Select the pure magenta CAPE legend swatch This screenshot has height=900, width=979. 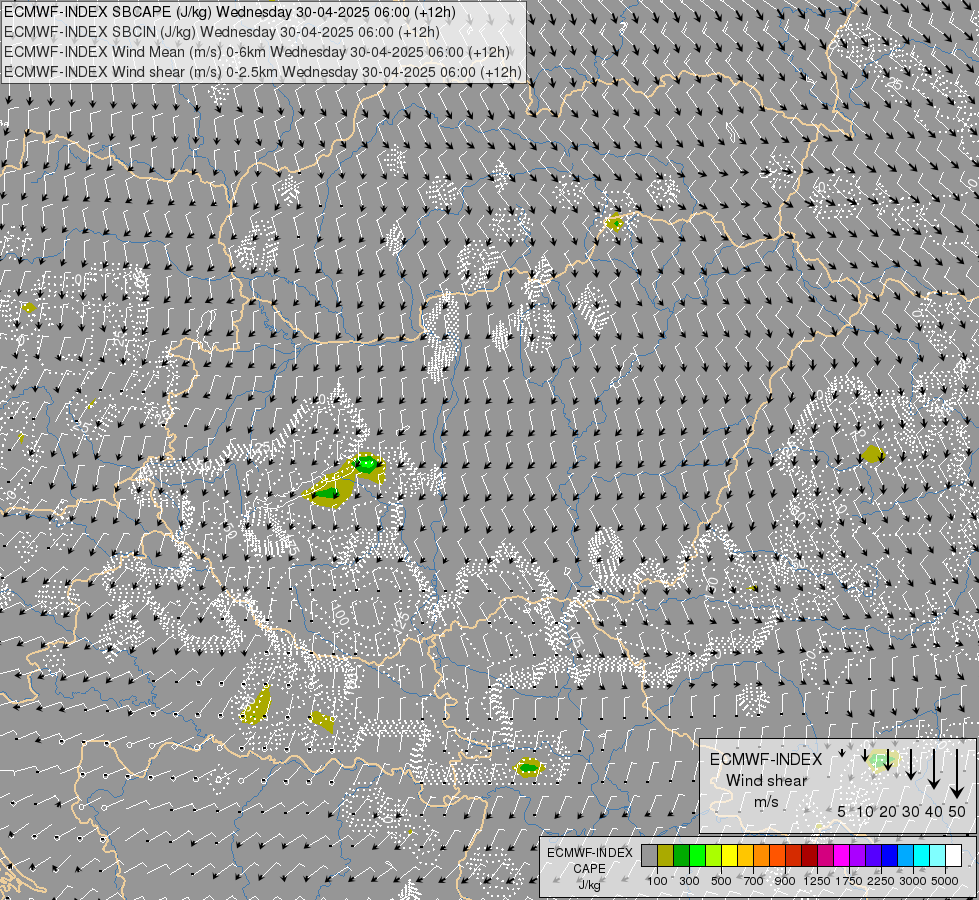point(842,855)
